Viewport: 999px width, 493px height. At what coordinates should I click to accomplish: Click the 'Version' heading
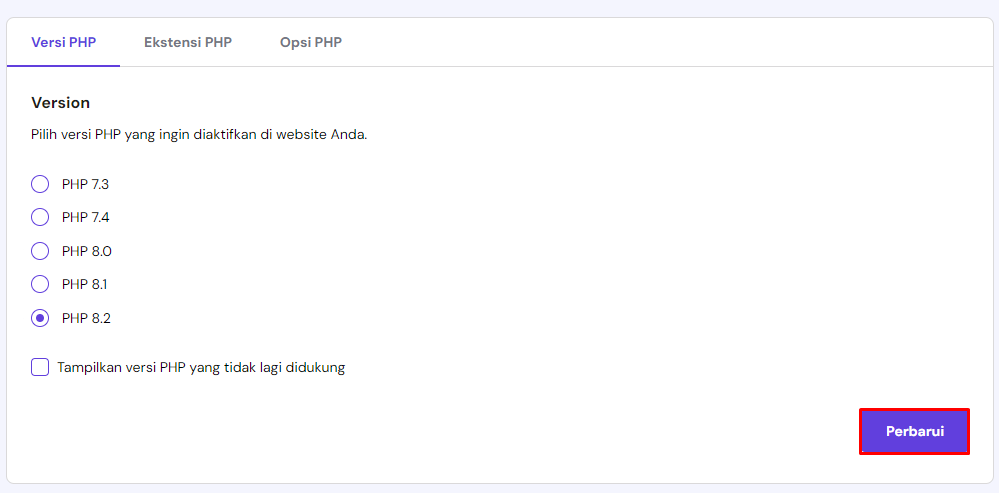pyautogui.click(x=61, y=103)
